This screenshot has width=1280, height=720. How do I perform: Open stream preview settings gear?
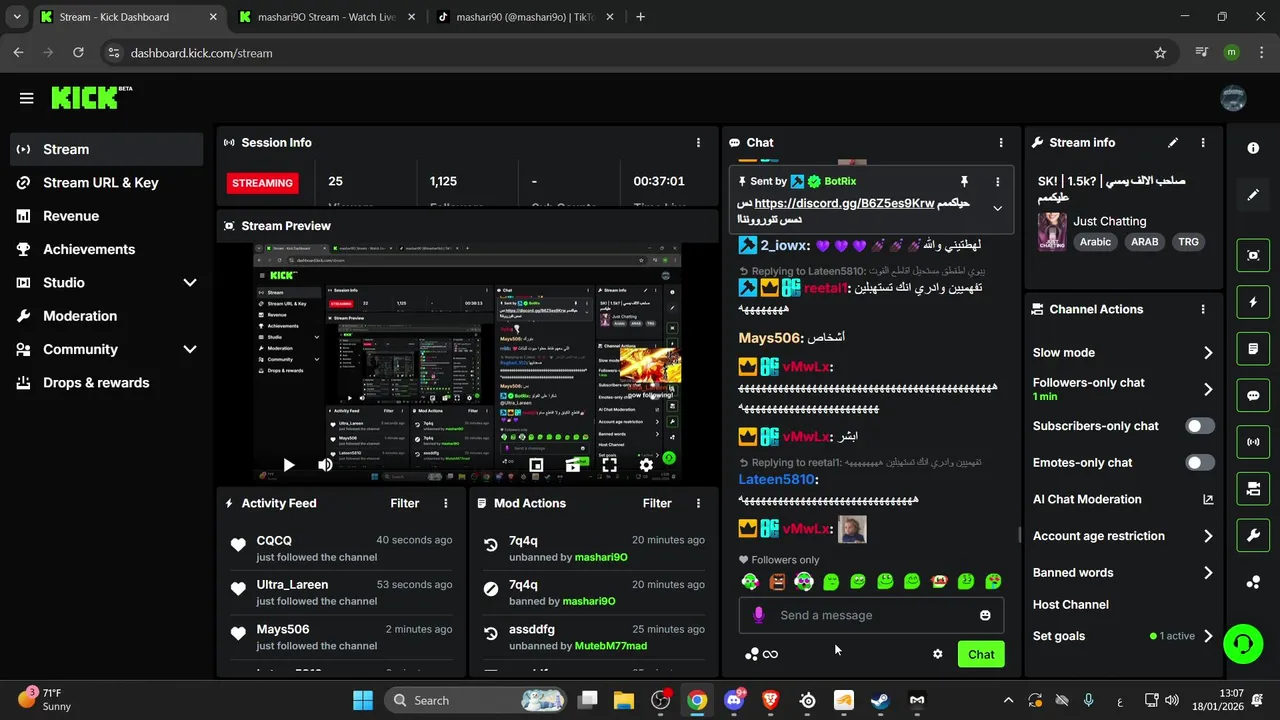[x=646, y=465]
